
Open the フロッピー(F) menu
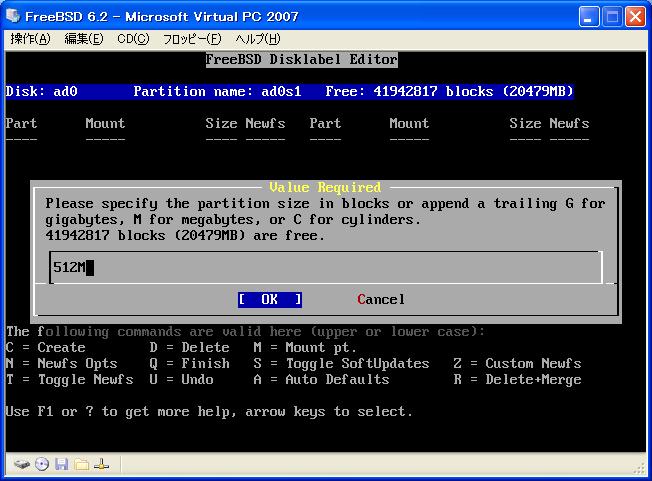(x=192, y=39)
